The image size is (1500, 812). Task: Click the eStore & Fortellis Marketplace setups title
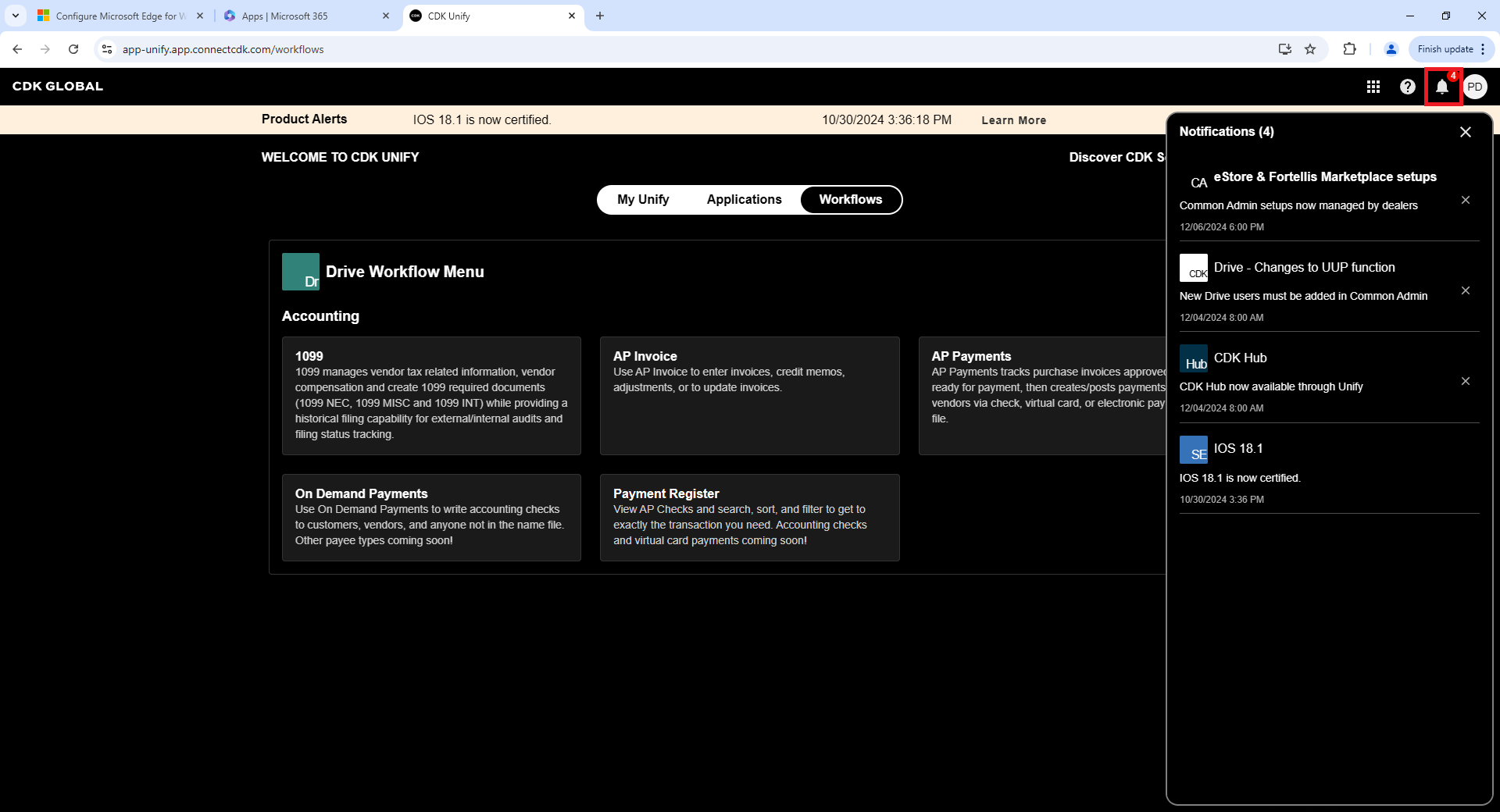click(1325, 177)
